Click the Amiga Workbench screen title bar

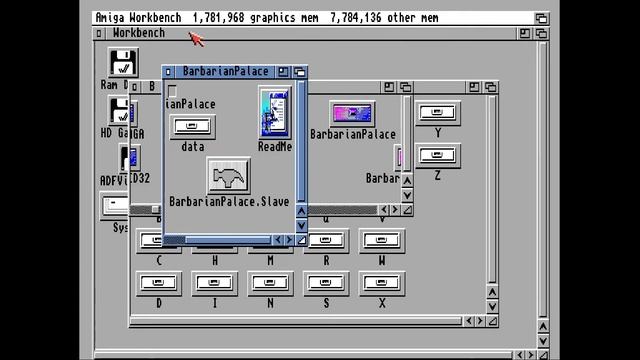(x=312, y=18)
